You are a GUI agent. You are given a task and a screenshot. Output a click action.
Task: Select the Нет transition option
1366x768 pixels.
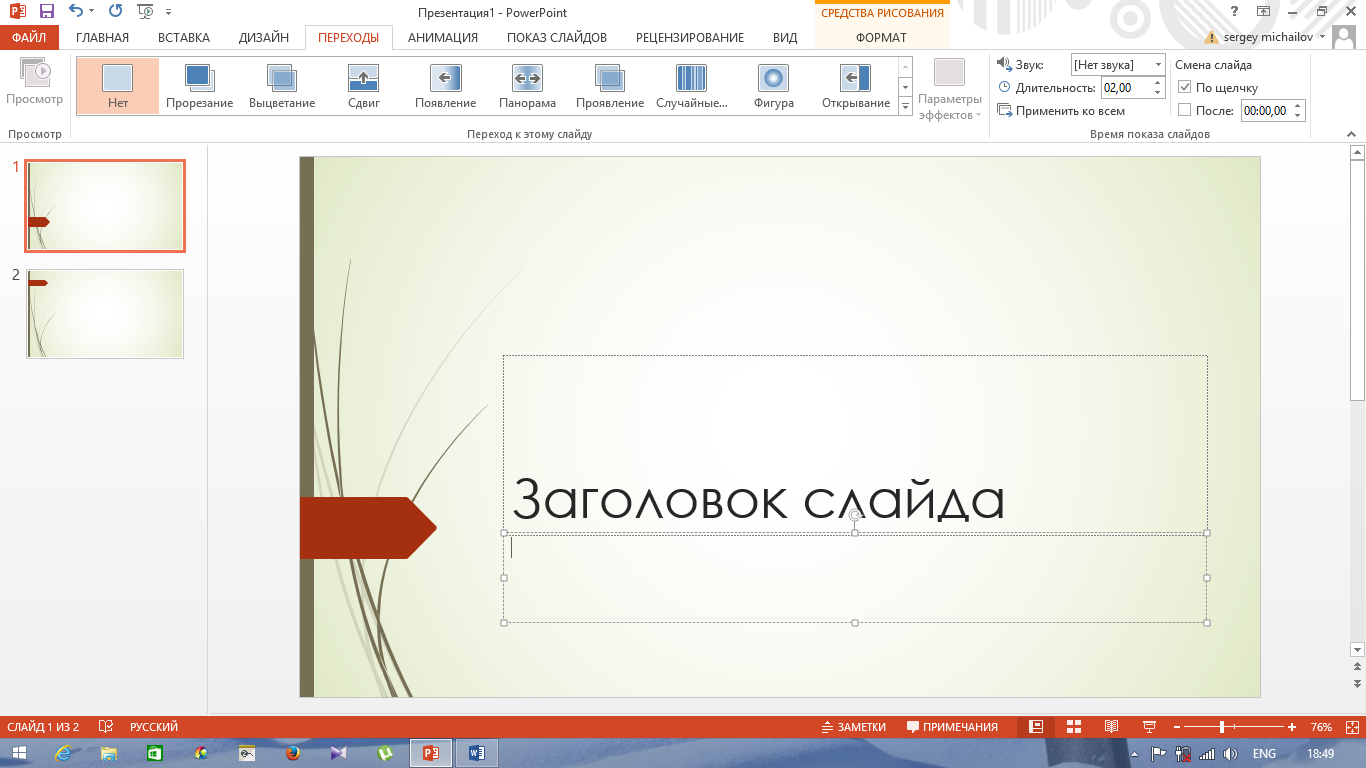pos(118,86)
